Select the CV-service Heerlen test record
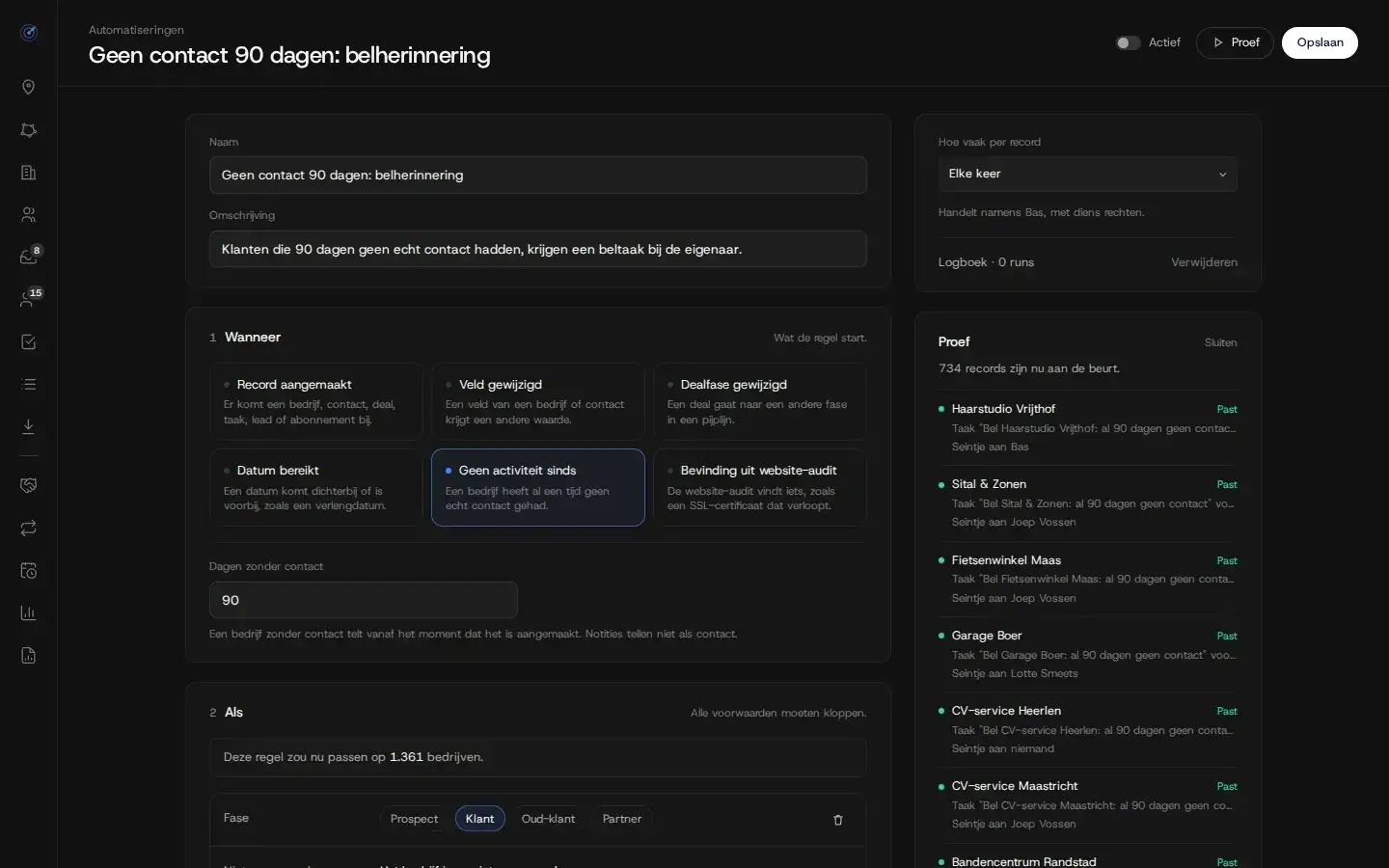The width and height of the screenshot is (1389, 868). tap(1088, 730)
